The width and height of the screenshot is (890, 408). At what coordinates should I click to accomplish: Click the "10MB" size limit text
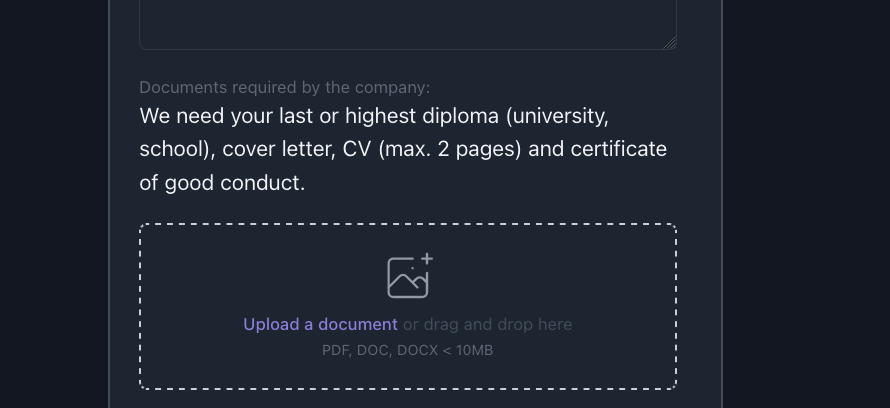click(474, 350)
